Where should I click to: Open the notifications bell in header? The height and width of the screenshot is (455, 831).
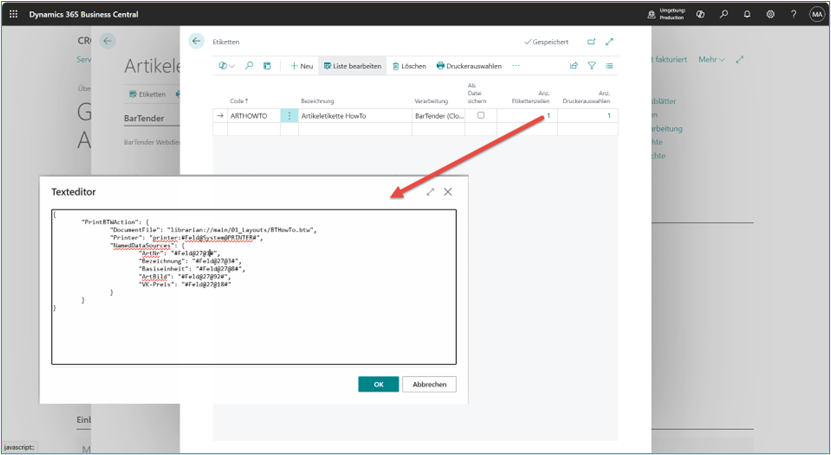coord(747,15)
